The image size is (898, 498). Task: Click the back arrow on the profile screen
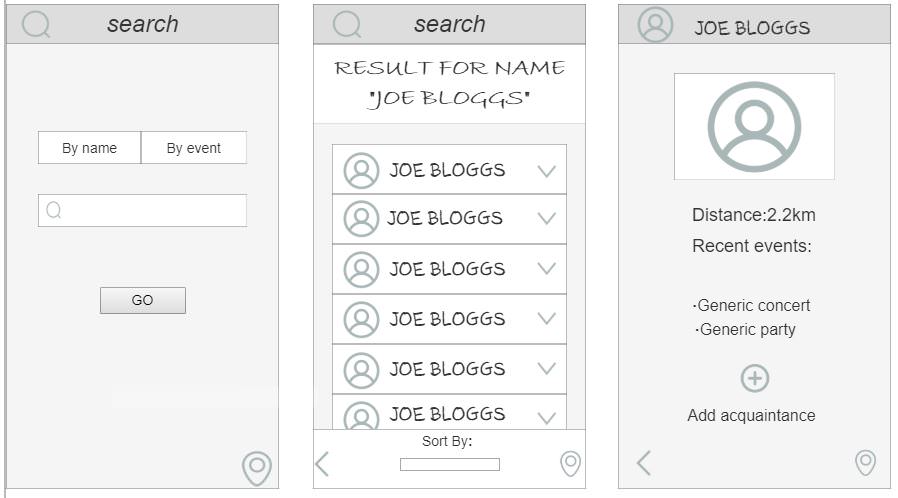[644, 463]
